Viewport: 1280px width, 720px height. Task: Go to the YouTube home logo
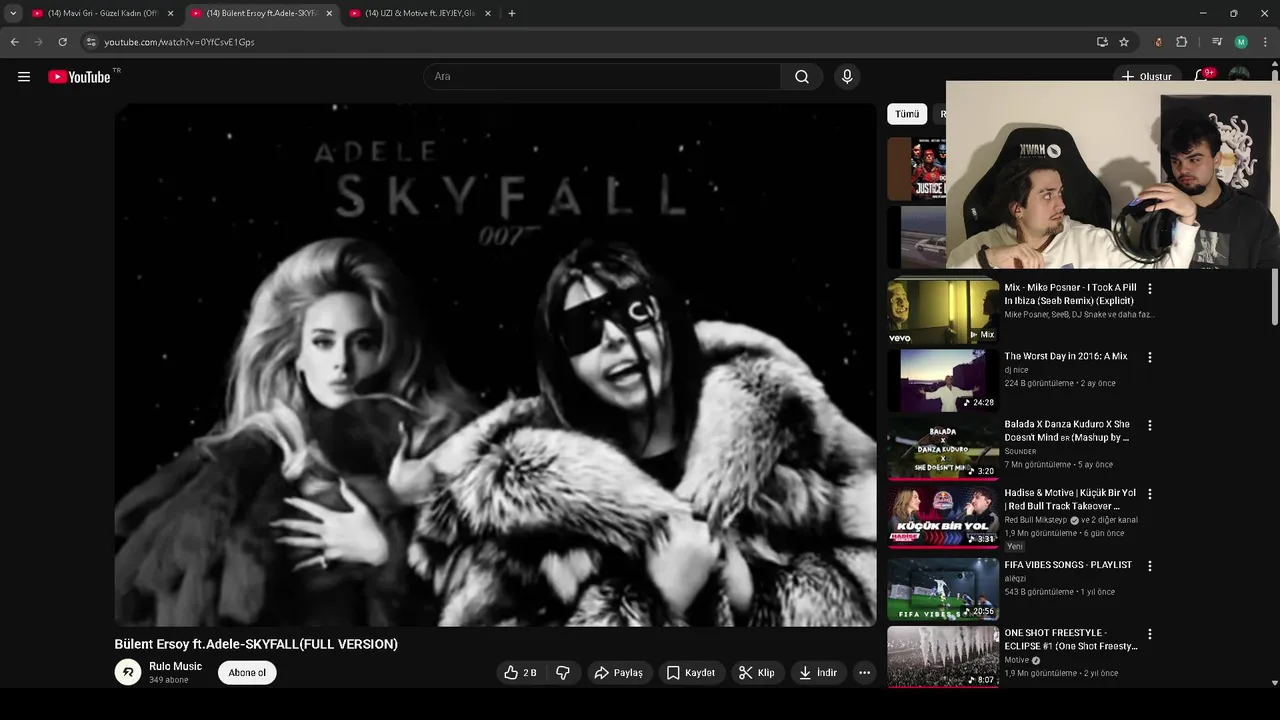point(79,77)
